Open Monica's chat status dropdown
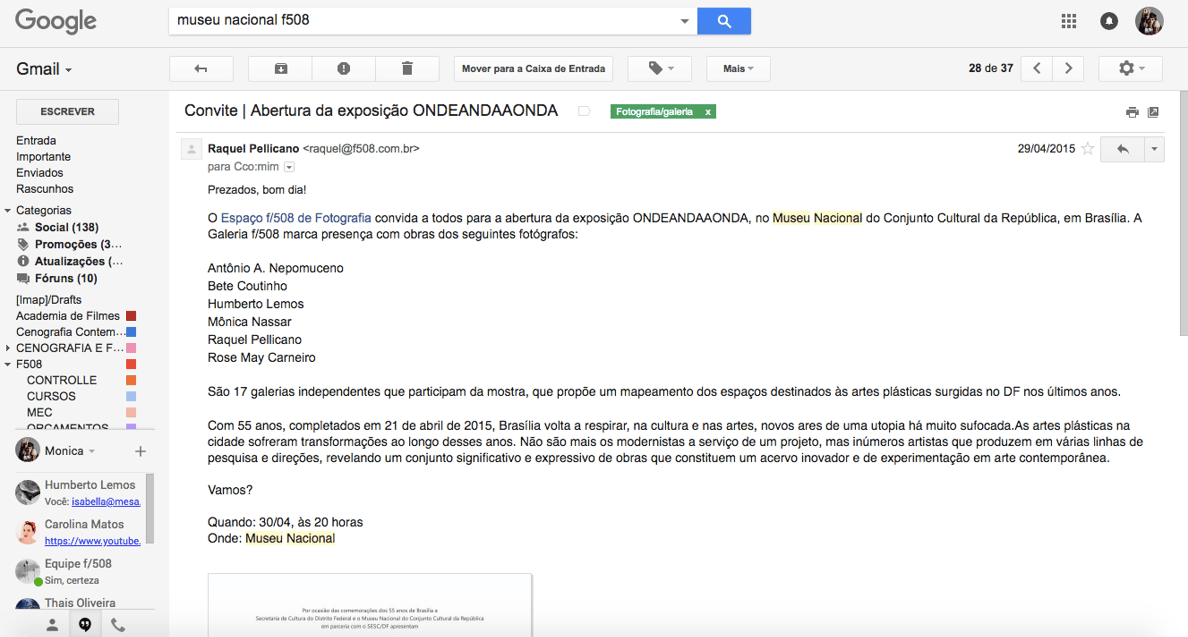 click(x=92, y=451)
